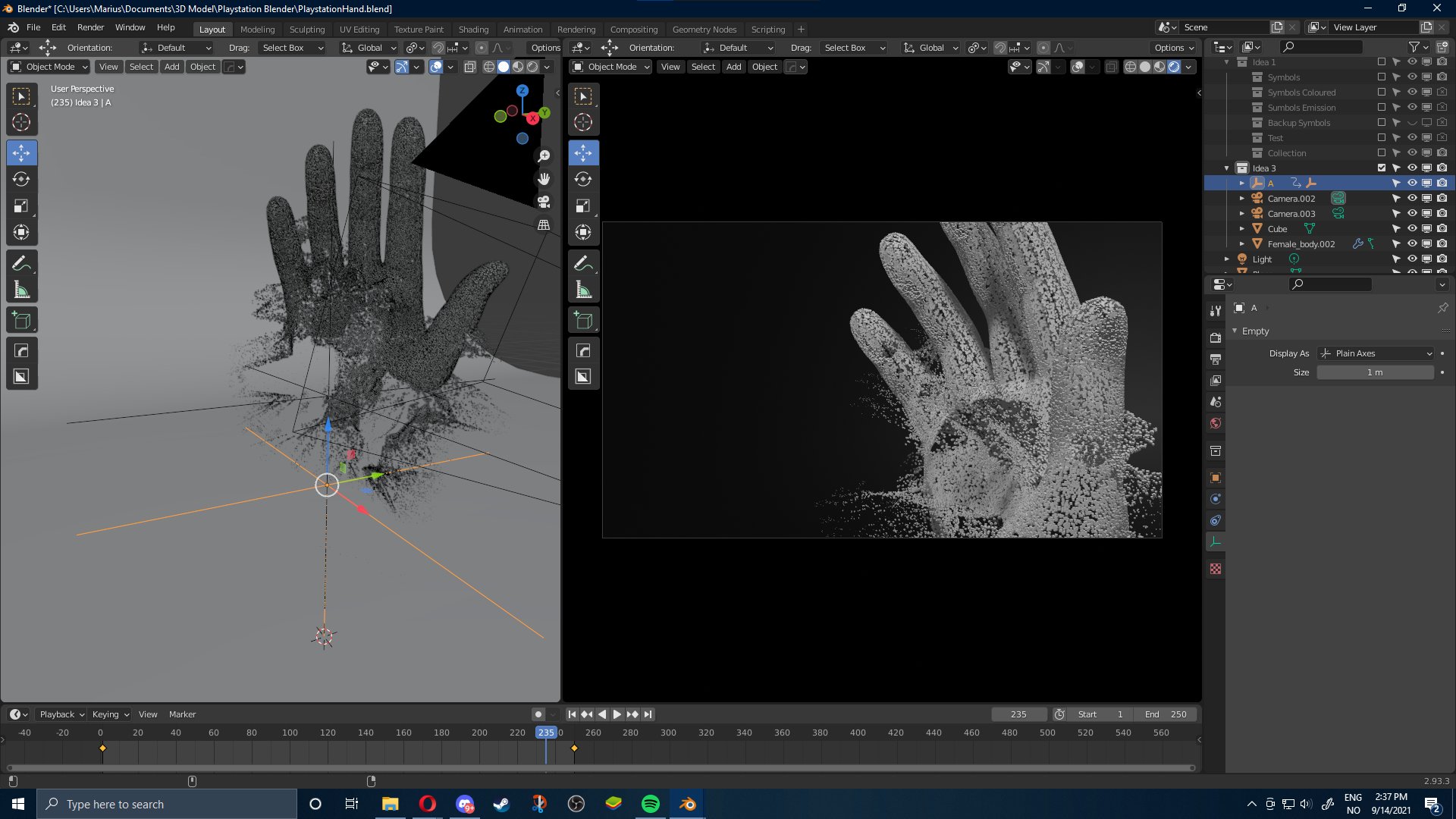
Task: Open the Tool properties tab
Action: point(1216,310)
